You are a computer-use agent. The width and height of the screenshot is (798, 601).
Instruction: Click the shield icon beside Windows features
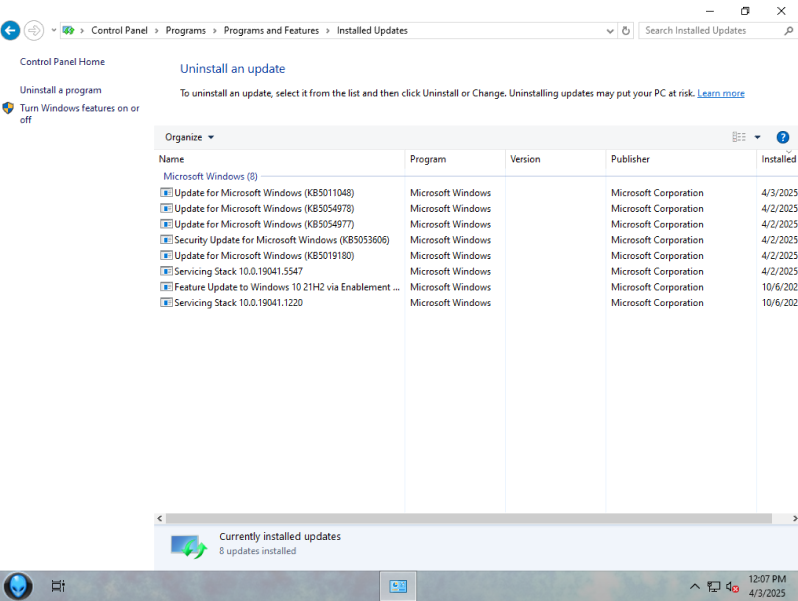tap(8, 108)
